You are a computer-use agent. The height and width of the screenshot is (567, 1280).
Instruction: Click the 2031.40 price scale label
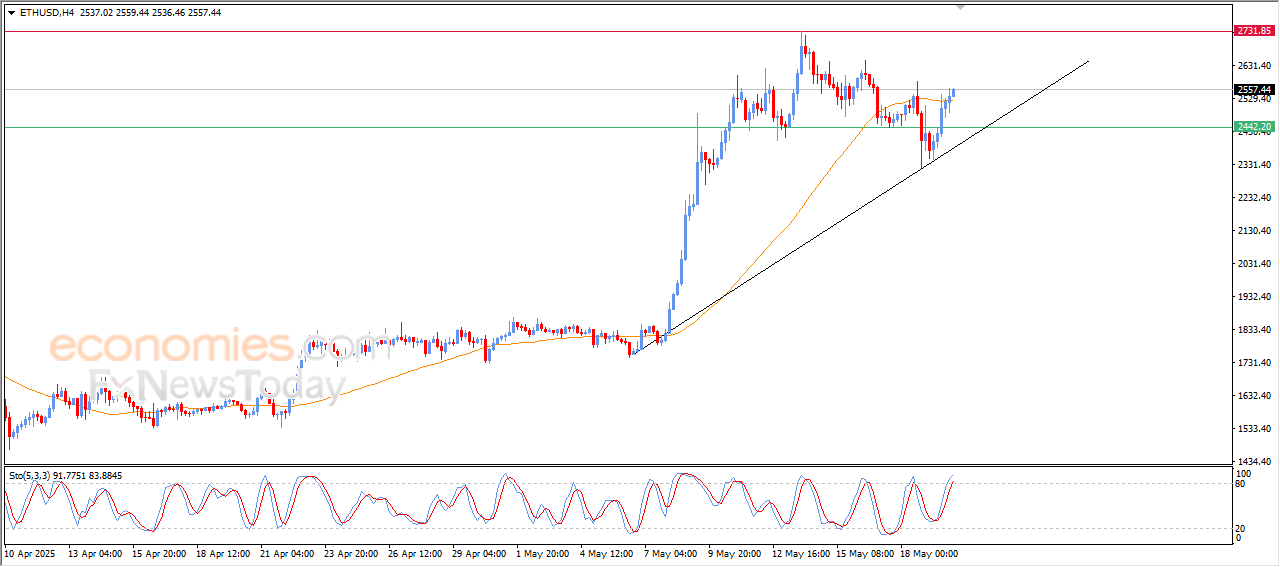click(x=1253, y=264)
